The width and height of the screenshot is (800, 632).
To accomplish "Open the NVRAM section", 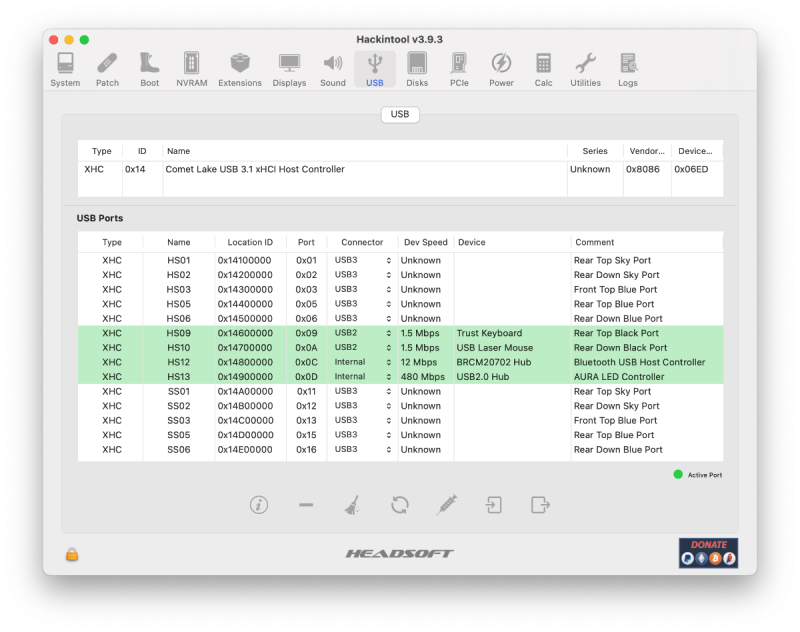I will pos(191,69).
